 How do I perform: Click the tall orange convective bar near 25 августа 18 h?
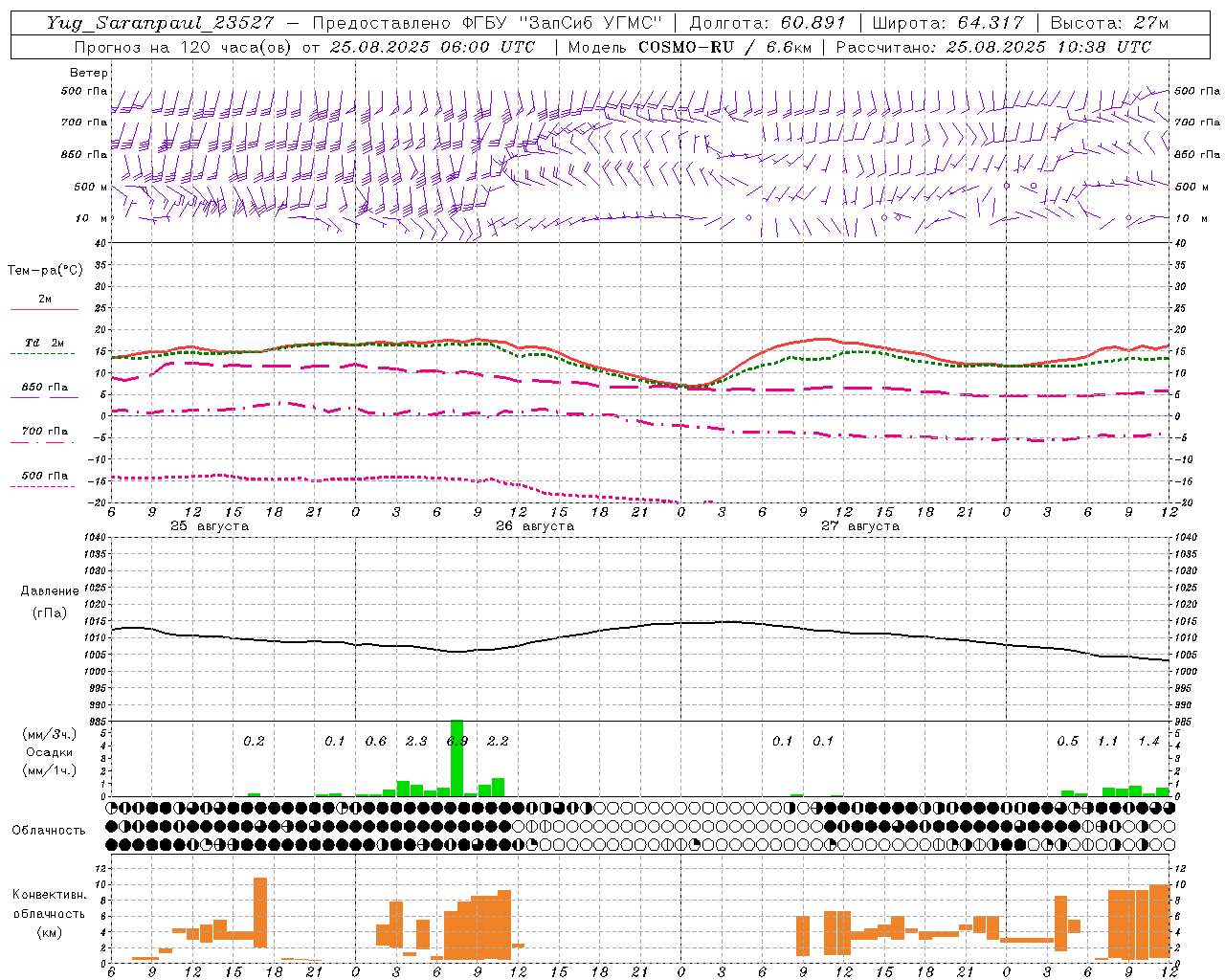pos(260,913)
